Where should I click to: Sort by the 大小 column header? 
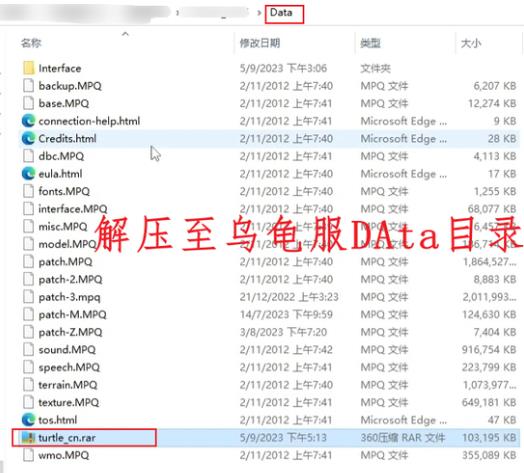(x=471, y=43)
